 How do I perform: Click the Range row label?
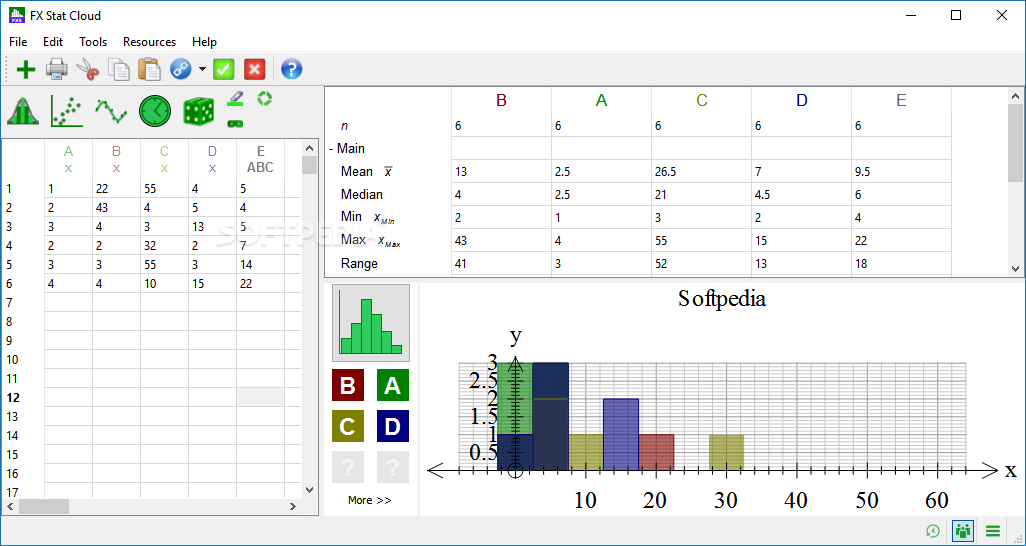(359, 264)
